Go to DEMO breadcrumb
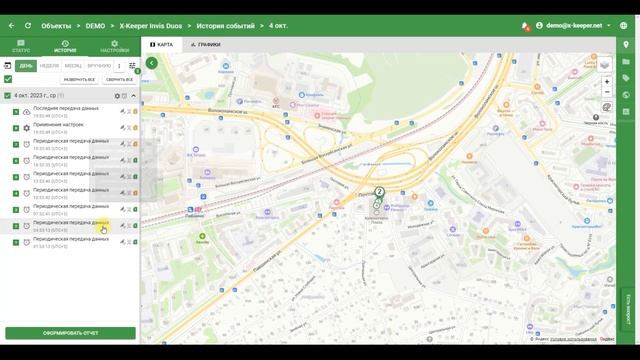 pos(96,26)
